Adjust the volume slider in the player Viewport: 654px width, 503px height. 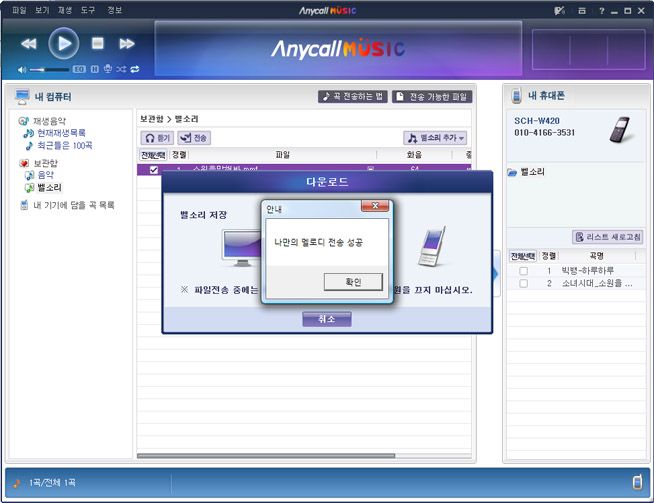pos(49,70)
